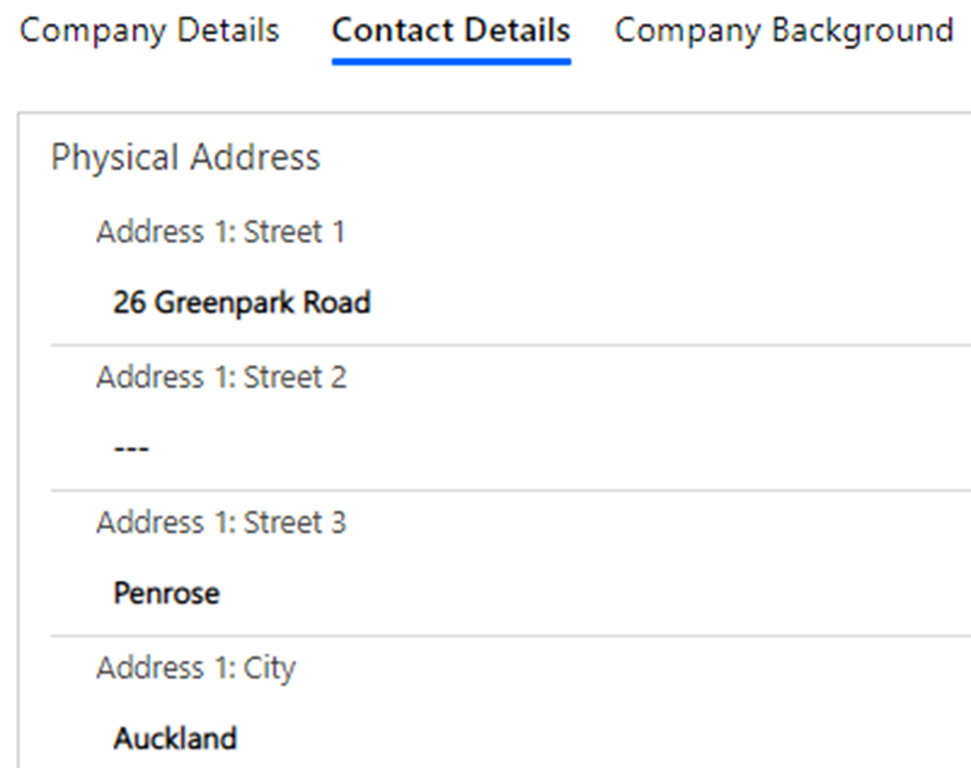
Task: Open the Company Background tab
Action: click(x=783, y=30)
